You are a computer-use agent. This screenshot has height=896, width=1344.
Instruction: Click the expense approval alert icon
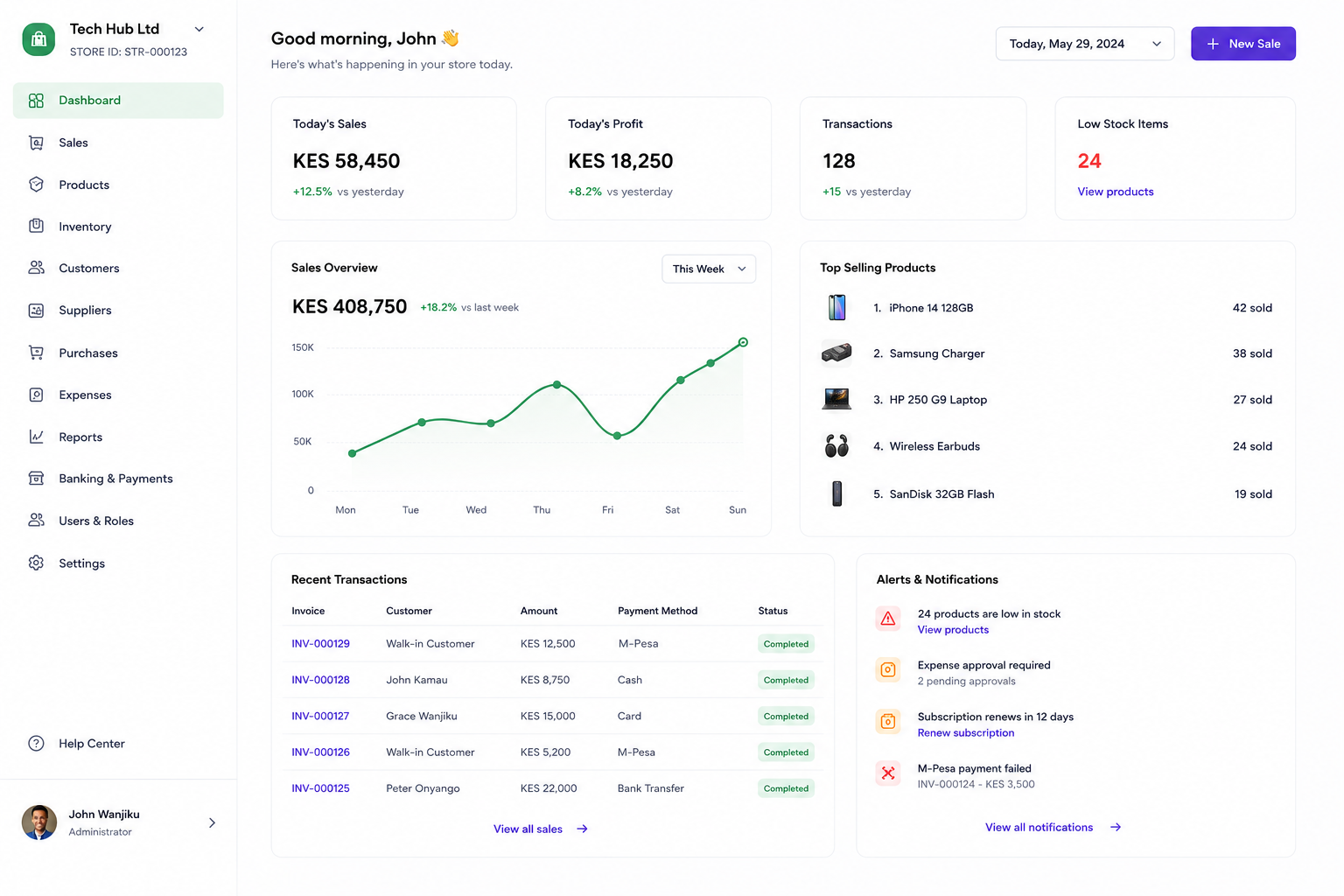888,670
